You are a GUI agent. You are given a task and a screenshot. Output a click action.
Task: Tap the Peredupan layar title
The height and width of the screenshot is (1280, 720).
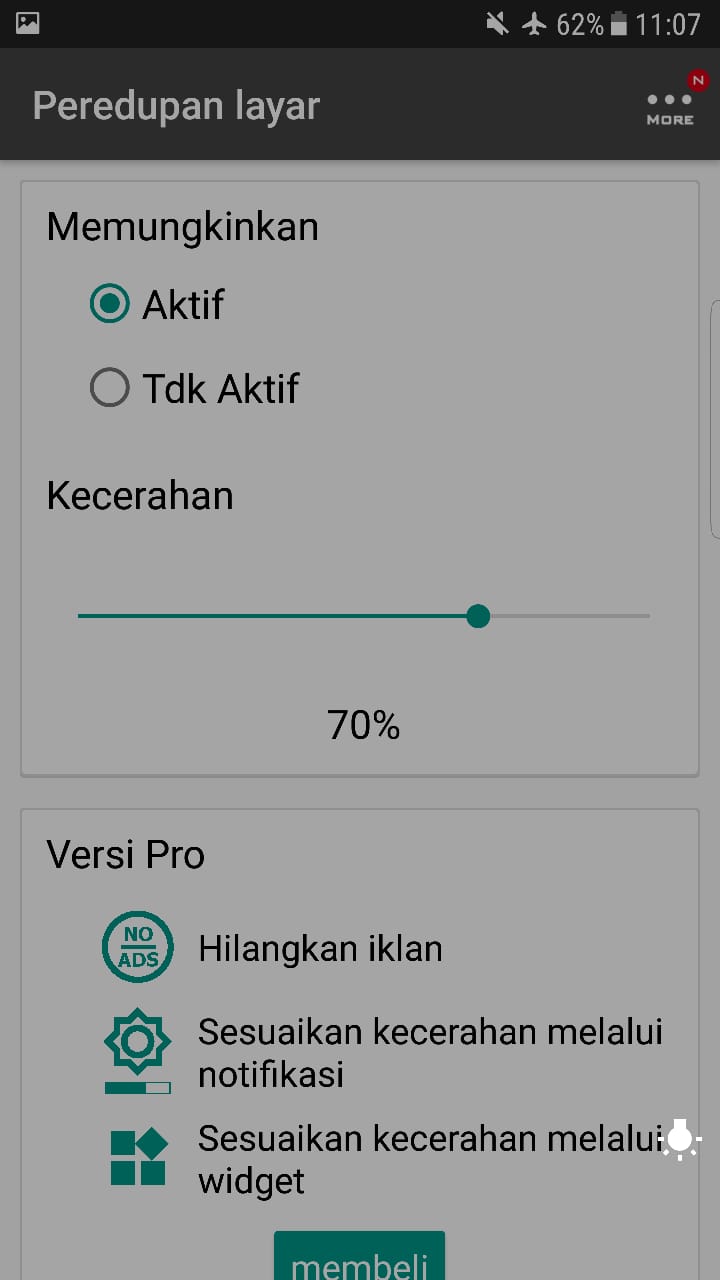tap(176, 106)
